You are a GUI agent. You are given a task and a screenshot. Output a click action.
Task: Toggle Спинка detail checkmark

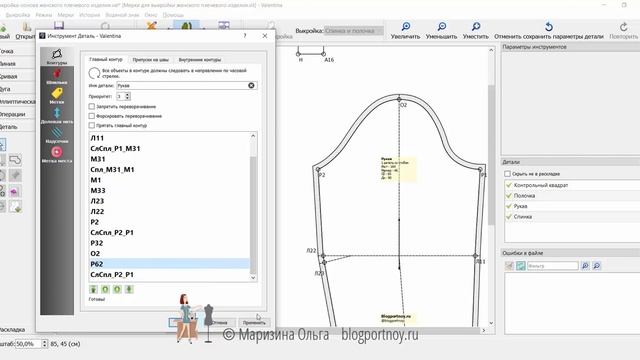pyautogui.click(x=509, y=217)
